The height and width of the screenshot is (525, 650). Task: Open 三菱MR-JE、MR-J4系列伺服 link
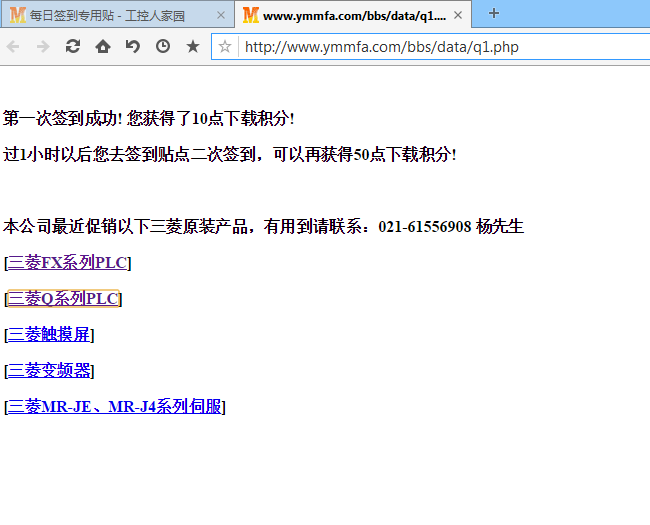pos(115,407)
